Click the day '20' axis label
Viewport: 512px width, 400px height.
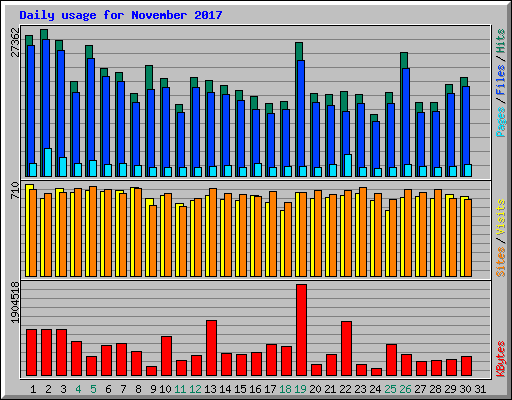[315, 389]
